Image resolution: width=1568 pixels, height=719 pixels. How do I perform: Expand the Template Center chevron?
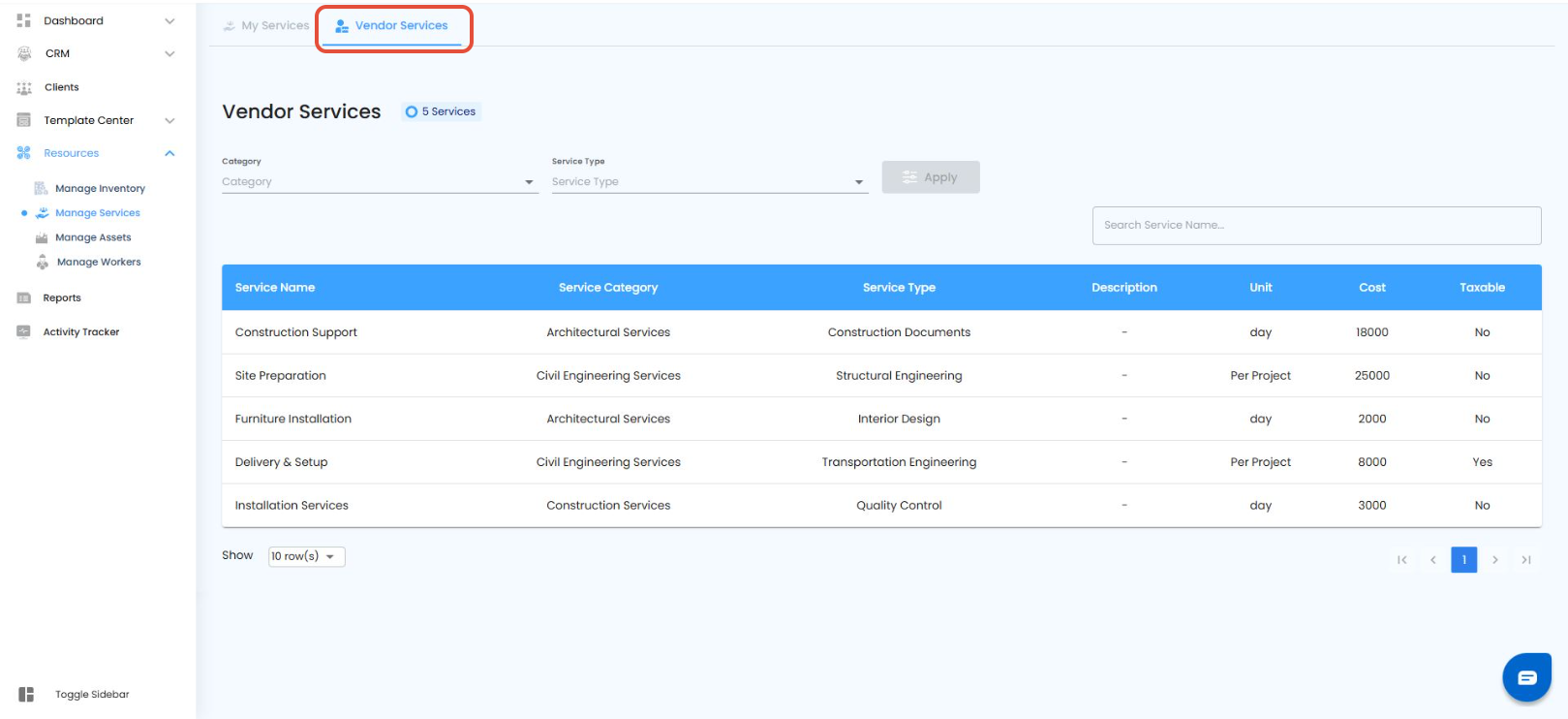(x=169, y=120)
